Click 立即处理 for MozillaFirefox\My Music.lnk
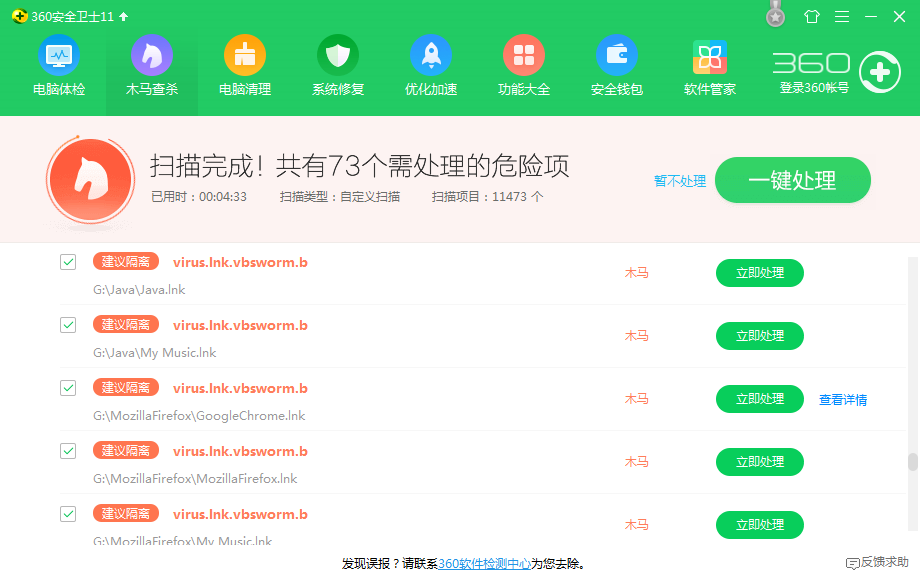The width and height of the screenshot is (920, 580). pos(760,525)
